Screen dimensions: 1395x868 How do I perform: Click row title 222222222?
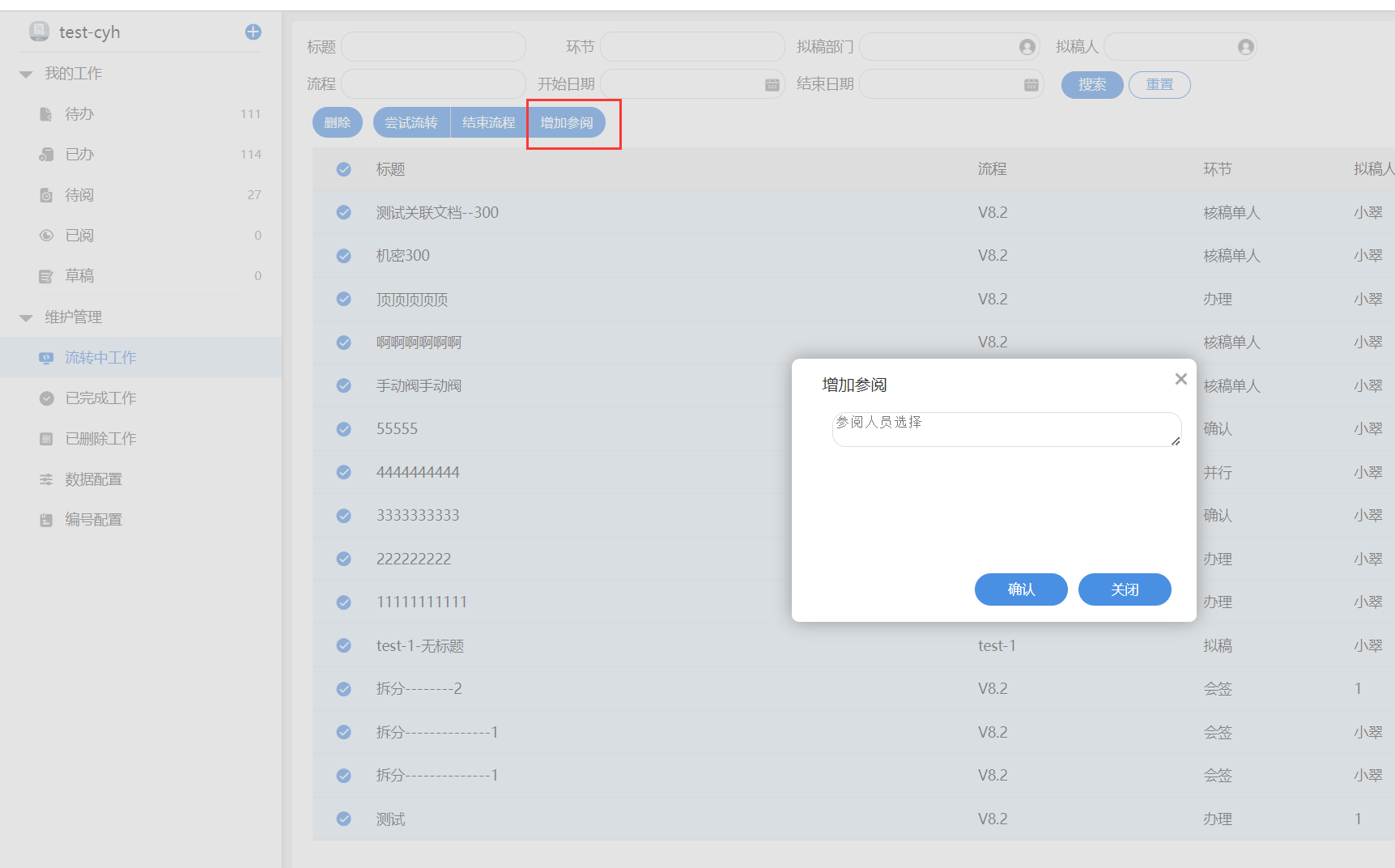(414, 559)
